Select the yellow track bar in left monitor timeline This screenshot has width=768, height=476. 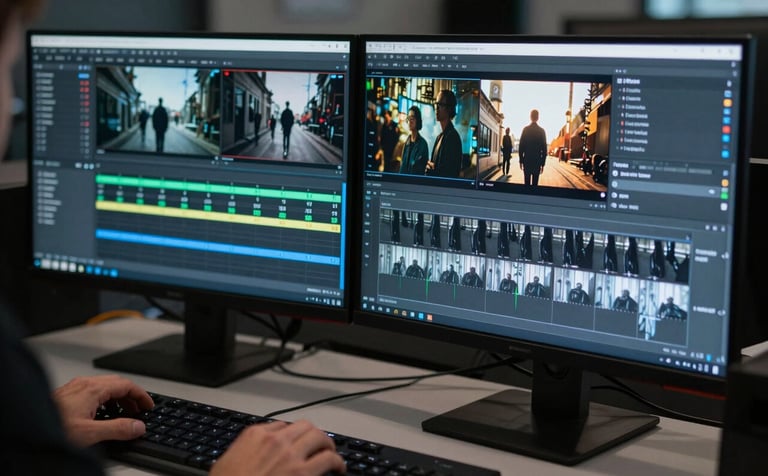pyautogui.click(x=218, y=216)
